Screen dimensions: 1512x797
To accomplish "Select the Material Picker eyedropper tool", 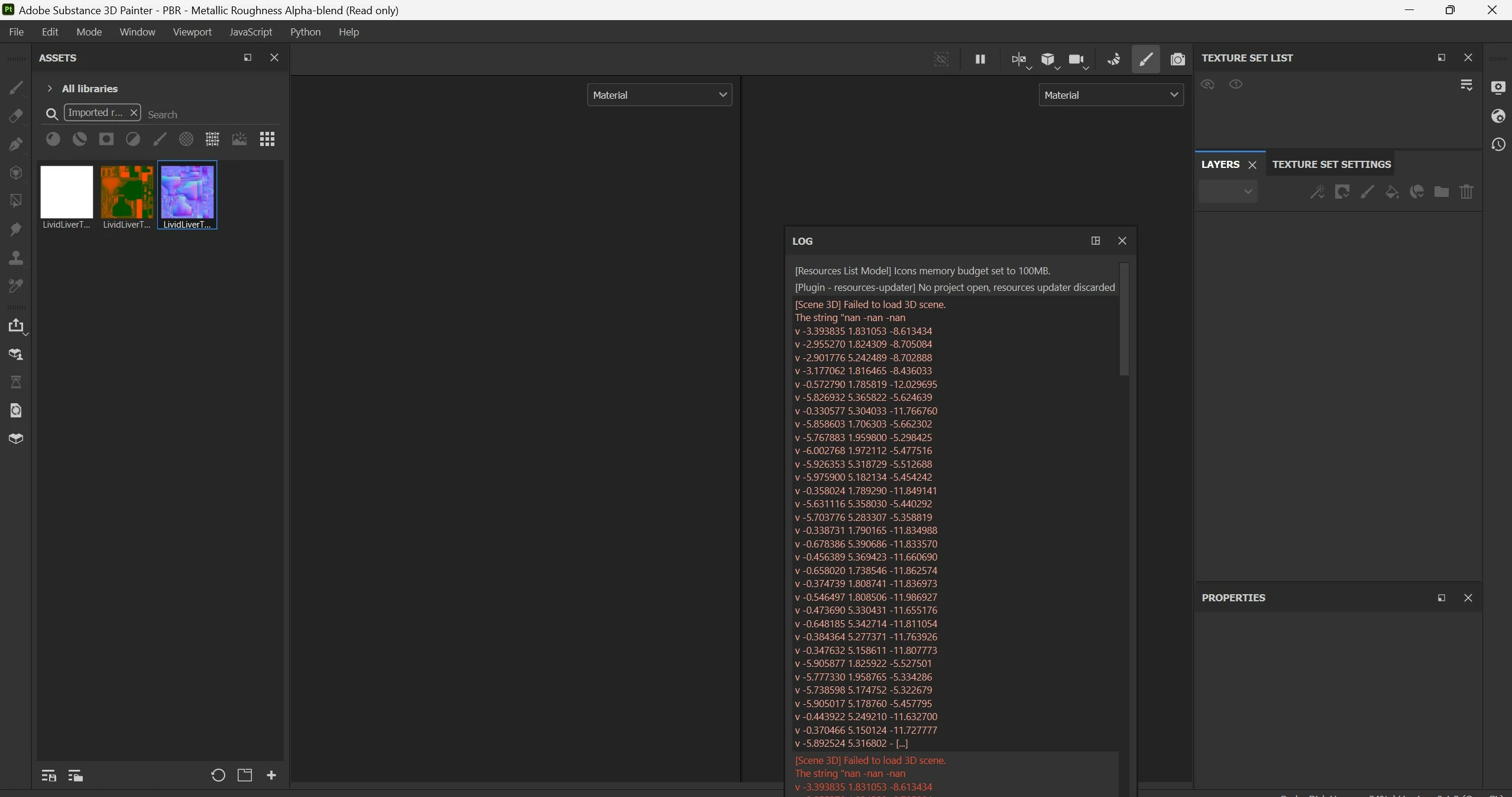I will [16, 286].
